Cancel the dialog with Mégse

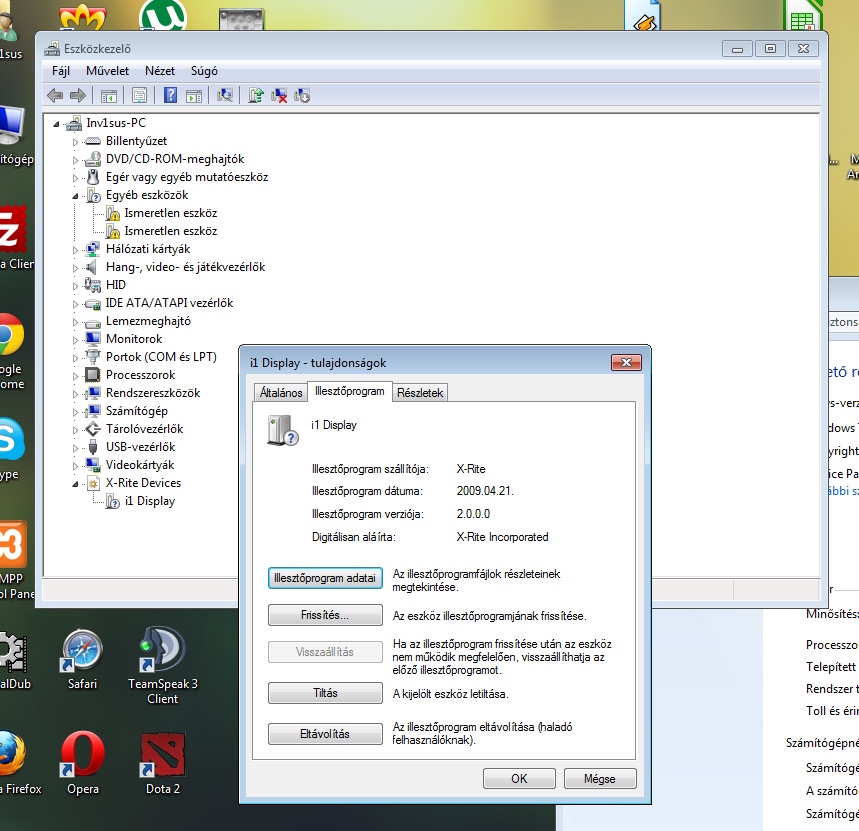[600, 778]
